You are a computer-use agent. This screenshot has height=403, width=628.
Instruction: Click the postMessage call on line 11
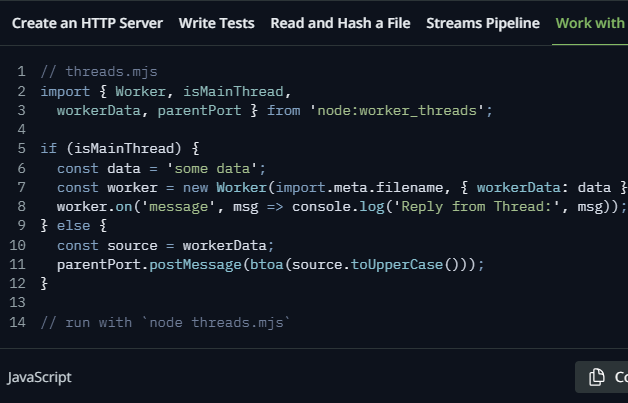tap(195, 265)
